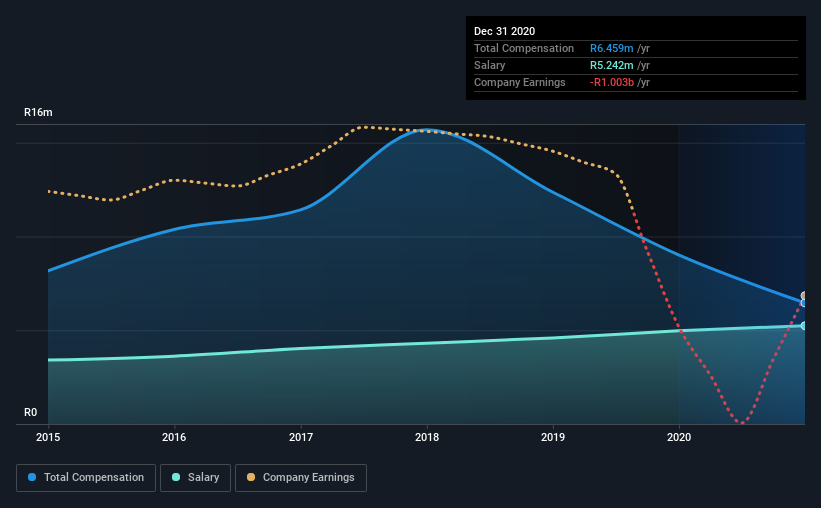Click the Dec 31 2020 tooltip date
The image size is (821, 508).
[x=504, y=31]
